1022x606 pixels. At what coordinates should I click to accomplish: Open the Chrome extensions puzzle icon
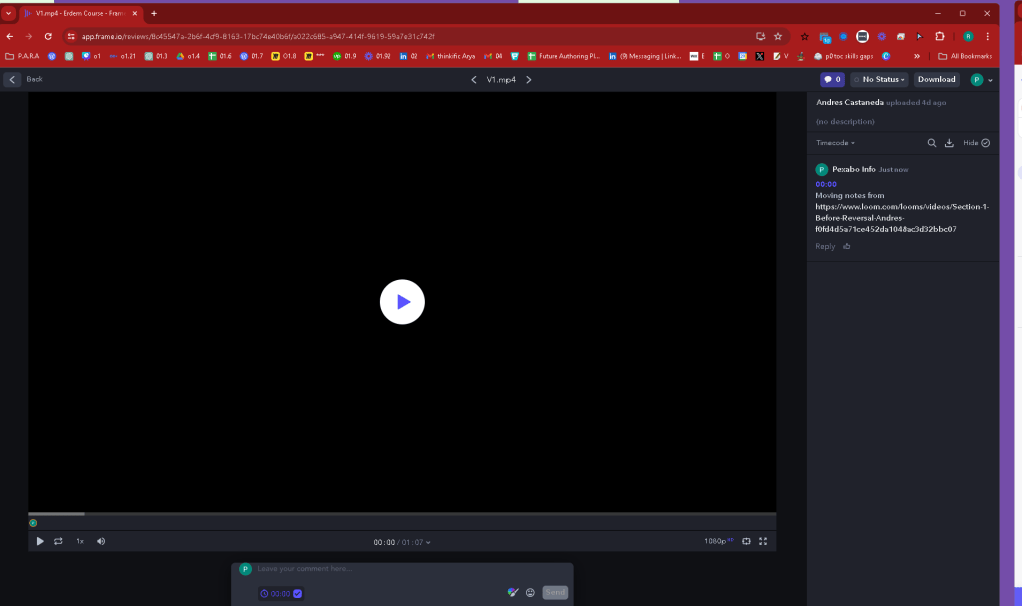939,36
